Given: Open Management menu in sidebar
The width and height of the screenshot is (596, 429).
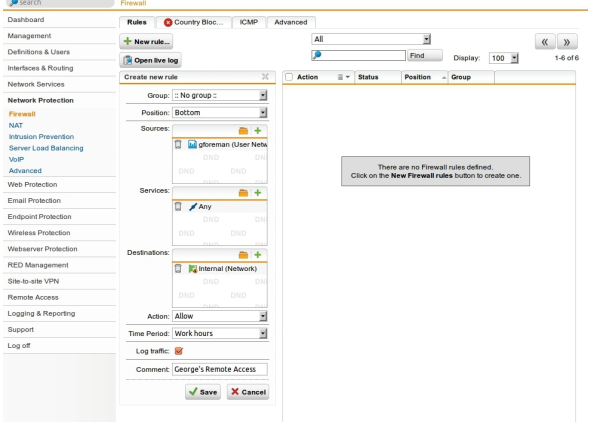Looking at the screenshot, I should coord(29,36).
